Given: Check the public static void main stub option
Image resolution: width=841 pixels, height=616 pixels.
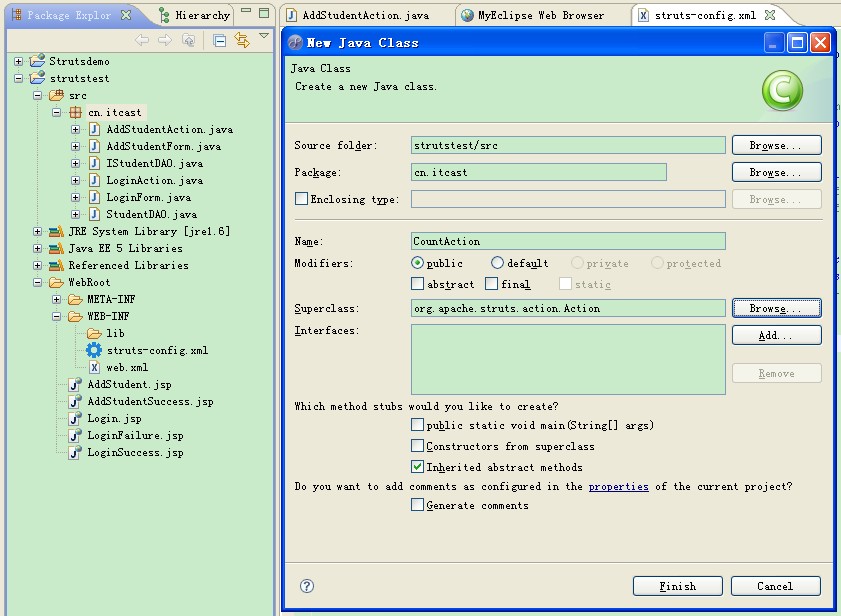Looking at the screenshot, I should tap(417, 424).
